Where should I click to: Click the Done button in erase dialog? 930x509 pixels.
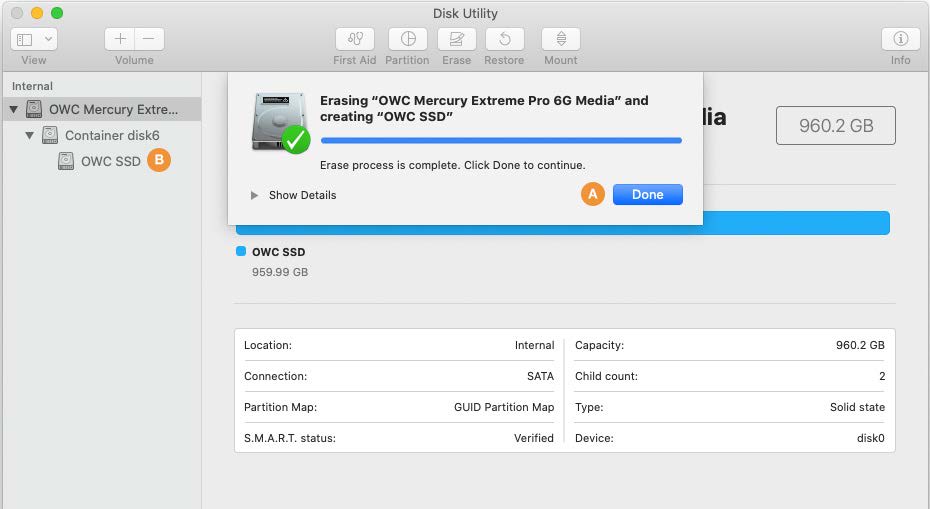point(647,195)
